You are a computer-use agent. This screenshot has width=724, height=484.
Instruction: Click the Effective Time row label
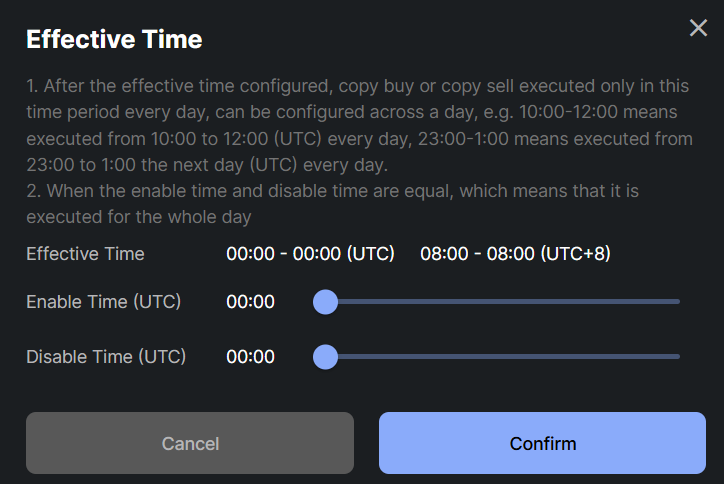(x=85, y=254)
